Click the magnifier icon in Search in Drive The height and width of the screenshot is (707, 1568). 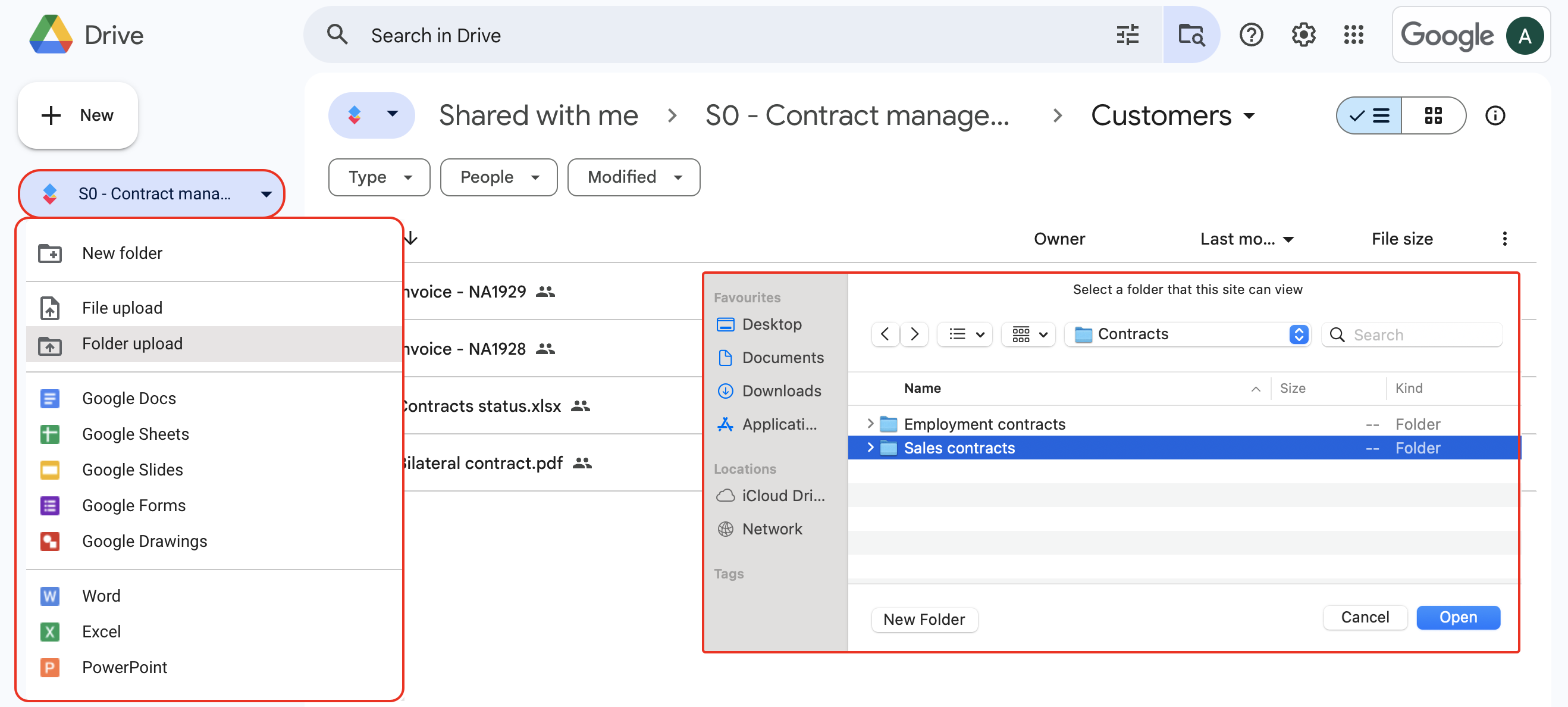click(x=337, y=35)
